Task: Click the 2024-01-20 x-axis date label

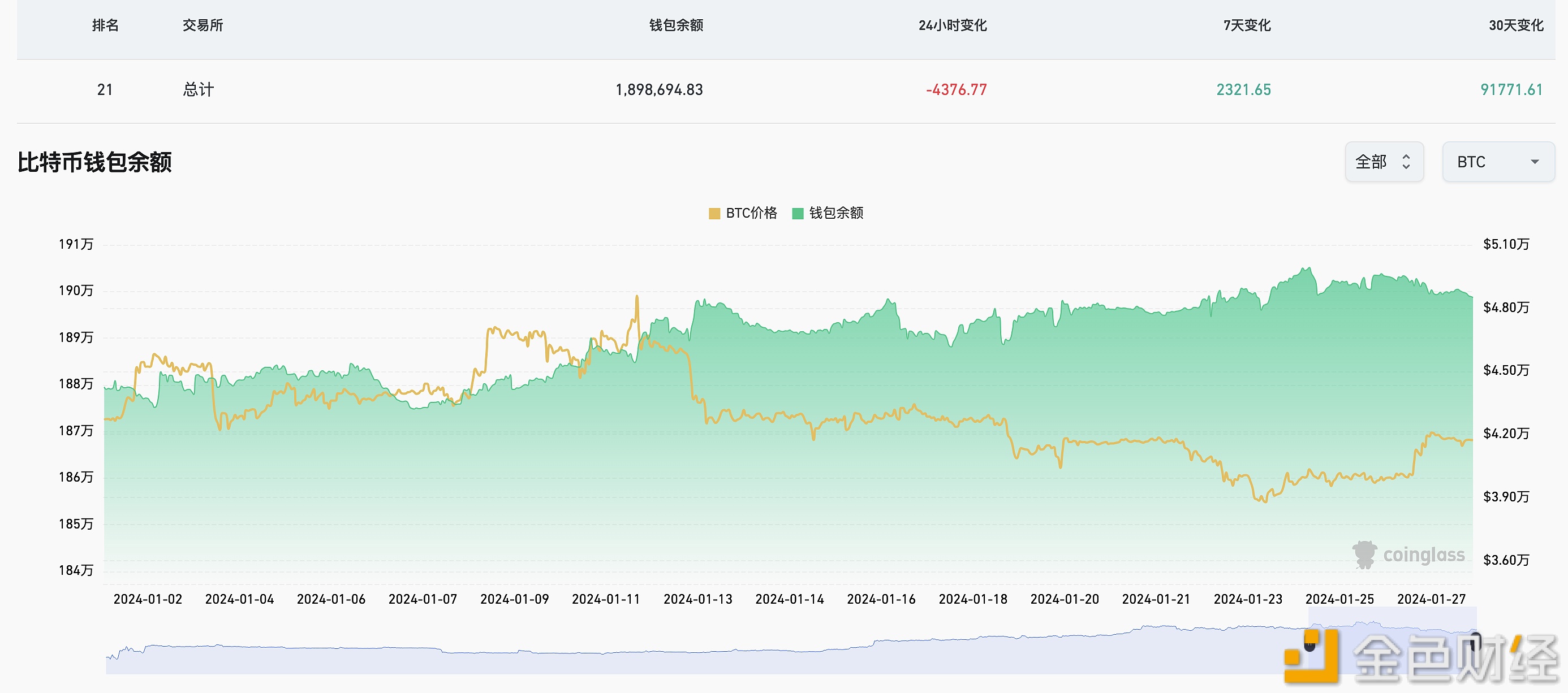Action: (x=1065, y=599)
